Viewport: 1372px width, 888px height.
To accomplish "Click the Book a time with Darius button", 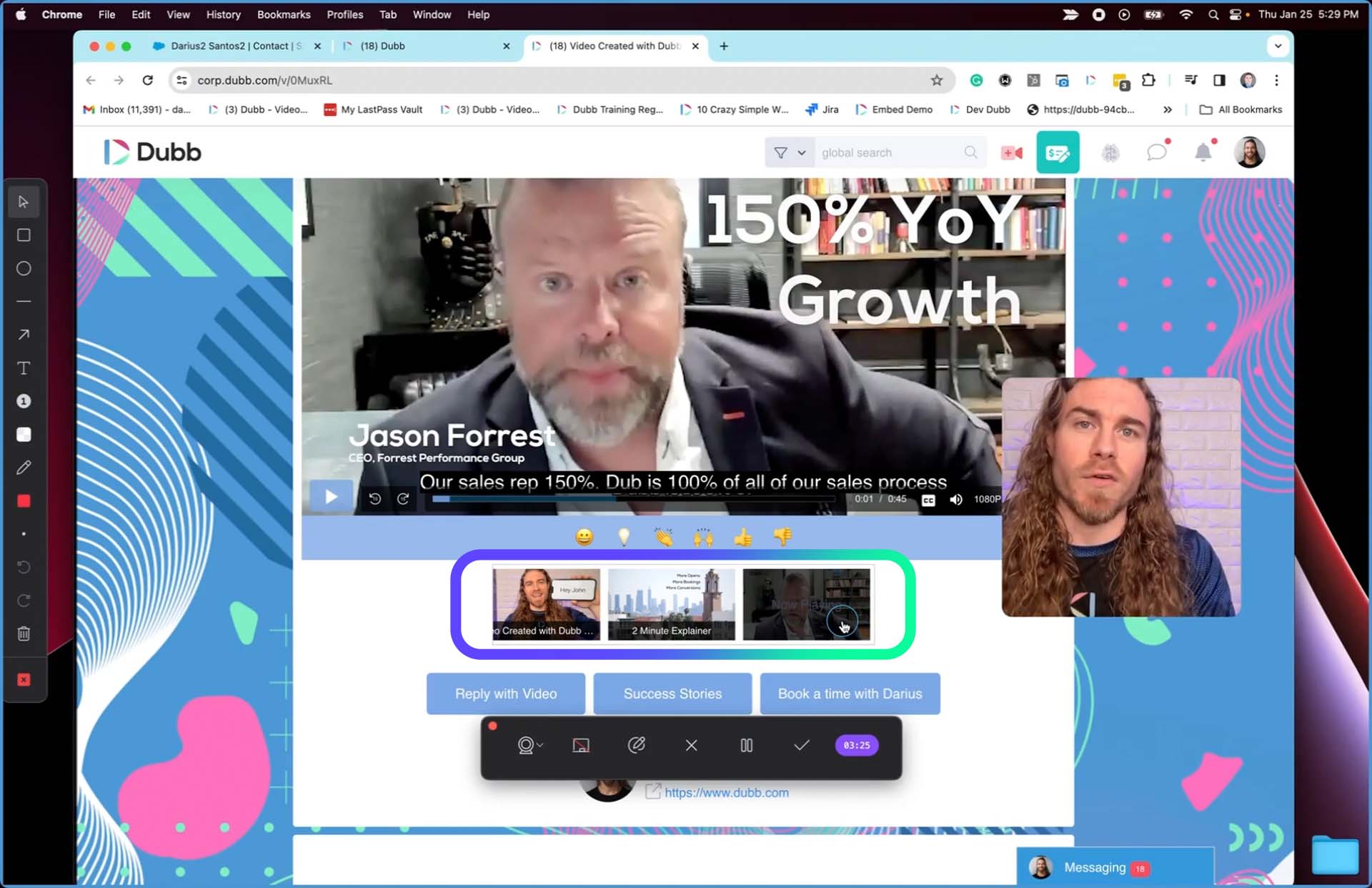I will [x=849, y=693].
